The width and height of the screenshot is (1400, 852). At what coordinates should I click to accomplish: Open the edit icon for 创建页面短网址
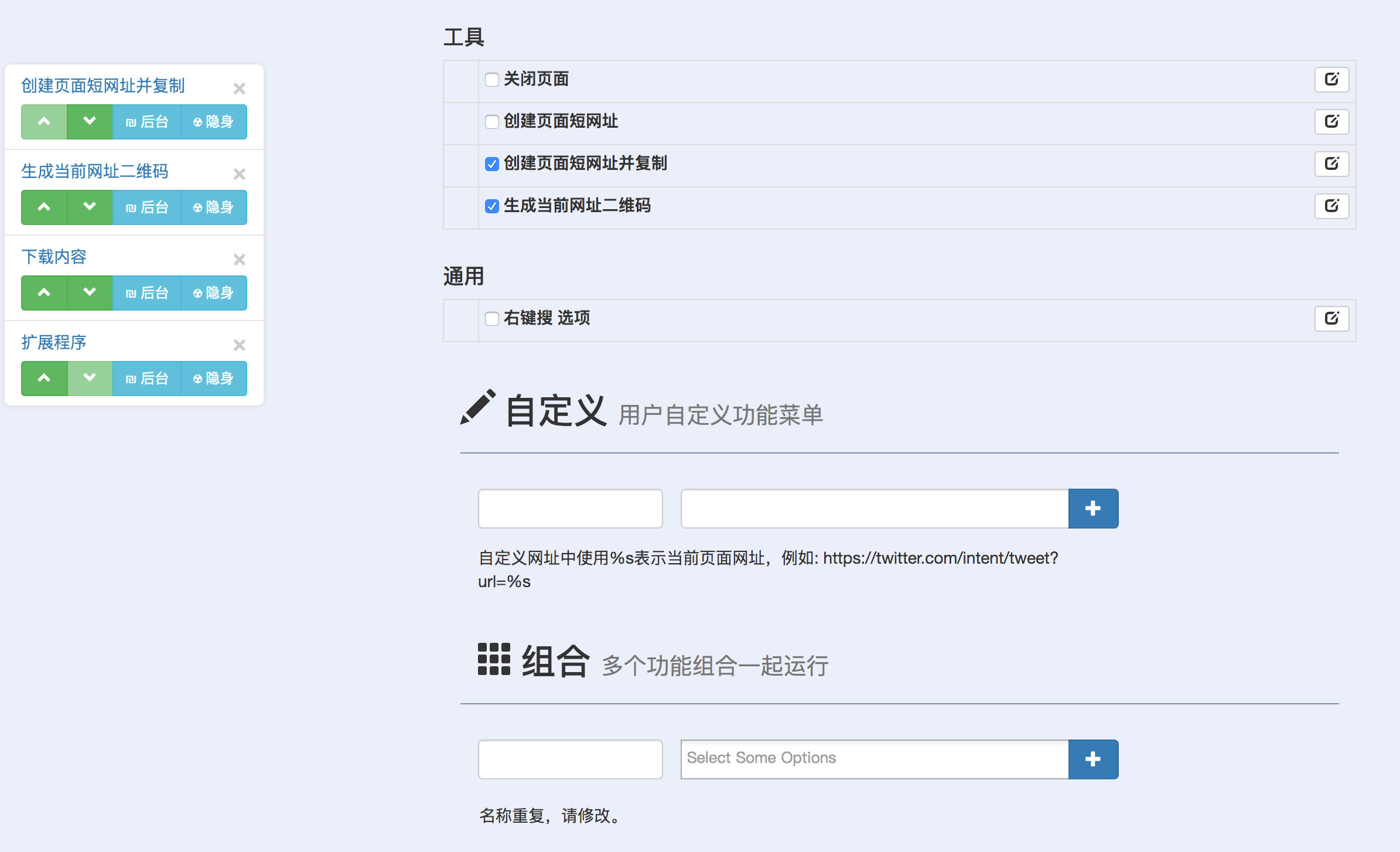coord(1331,122)
